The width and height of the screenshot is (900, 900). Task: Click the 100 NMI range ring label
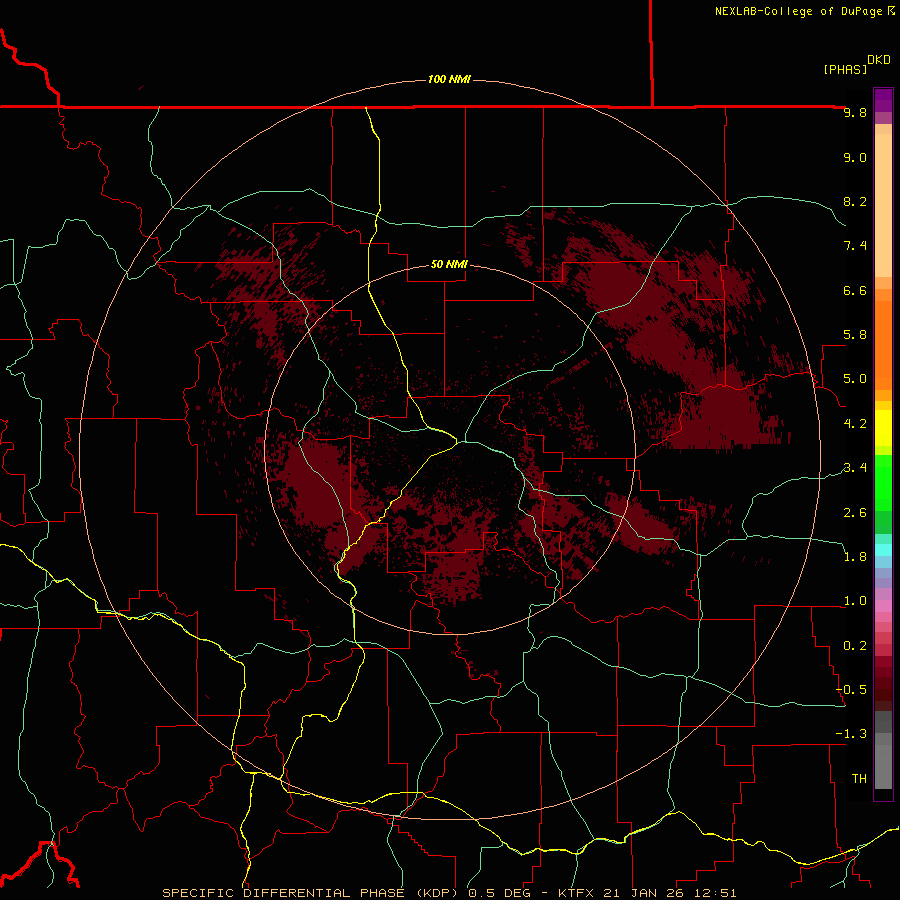[449, 79]
